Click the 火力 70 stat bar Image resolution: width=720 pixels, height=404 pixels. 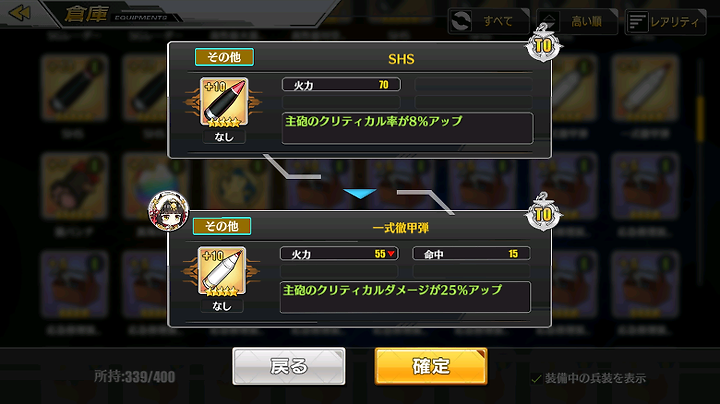click(341, 84)
